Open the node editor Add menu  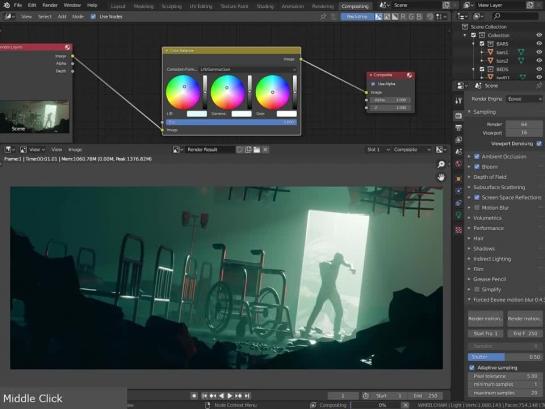click(x=62, y=16)
